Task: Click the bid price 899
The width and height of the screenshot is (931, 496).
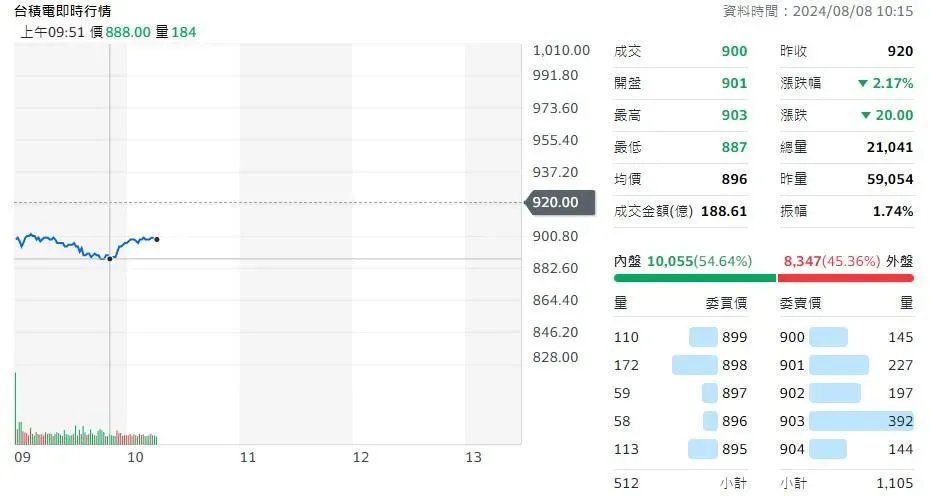Action: pos(734,337)
